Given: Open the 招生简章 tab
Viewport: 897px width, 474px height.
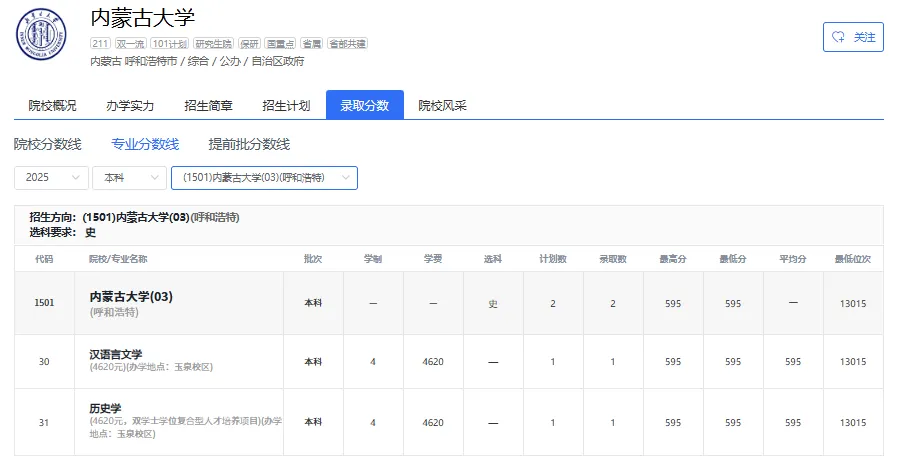Looking at the screenshot, I should tap(208, 105).
